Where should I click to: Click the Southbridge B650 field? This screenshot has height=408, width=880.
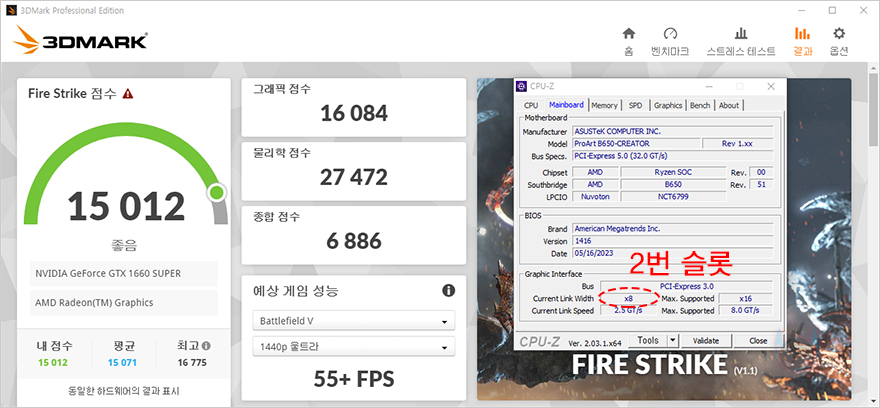pyautogui.click(x=673, y=185)
